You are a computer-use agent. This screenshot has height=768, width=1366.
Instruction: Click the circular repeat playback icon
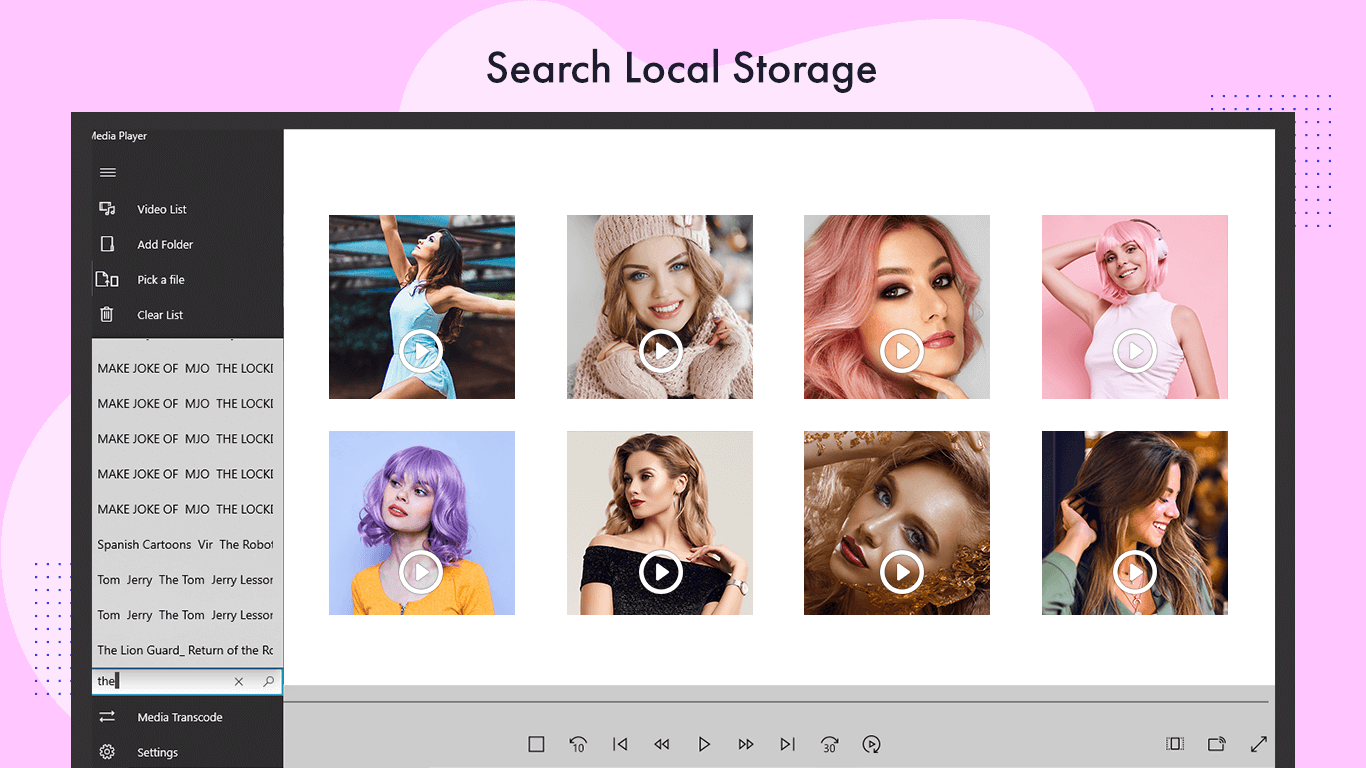pyautogui.click(x=872, y=744)
